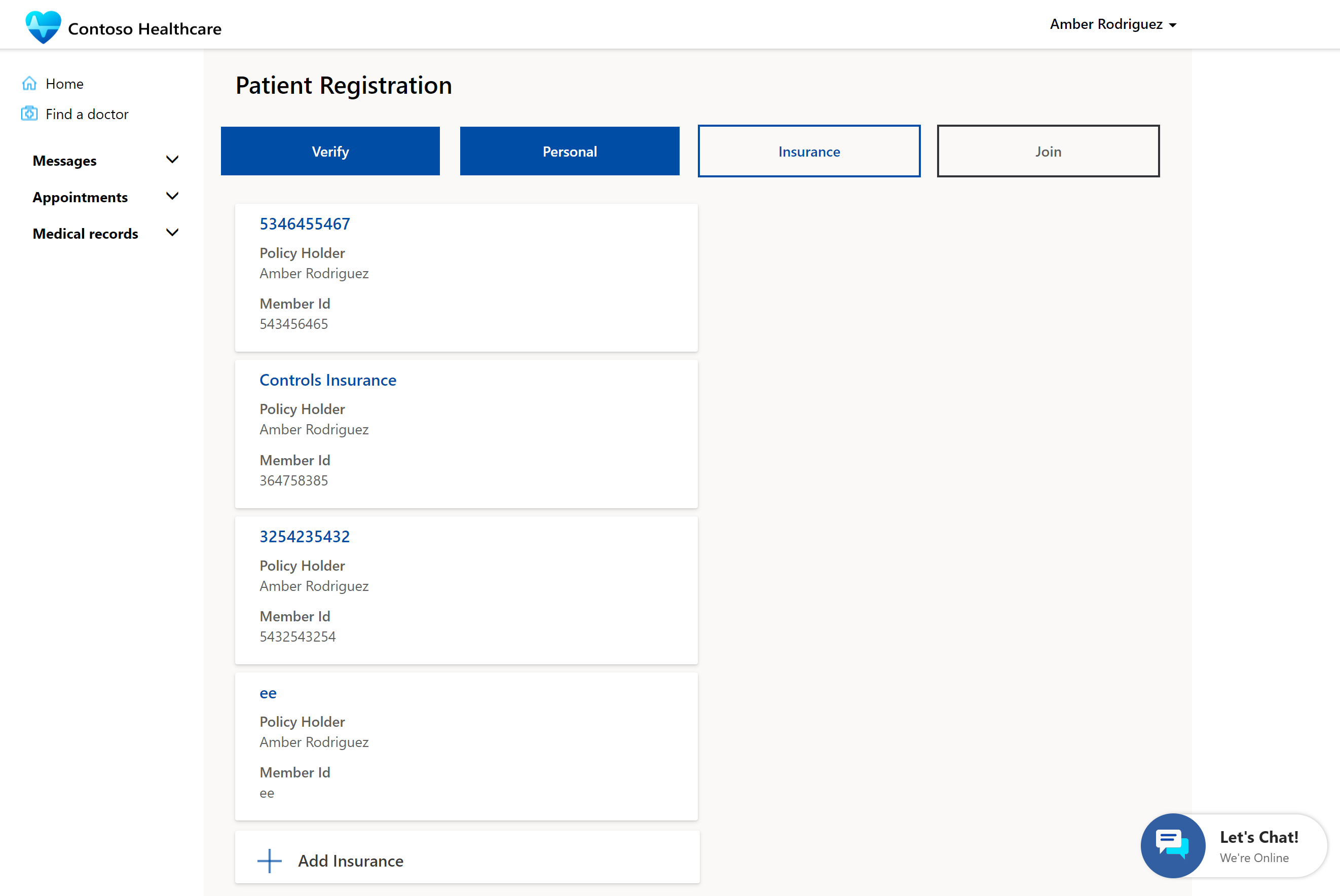Image resolution: width=1340 pixels, height=896 pixels.
Task: Open the Controls Insurance policy details
Action: (x=327, y=379)
